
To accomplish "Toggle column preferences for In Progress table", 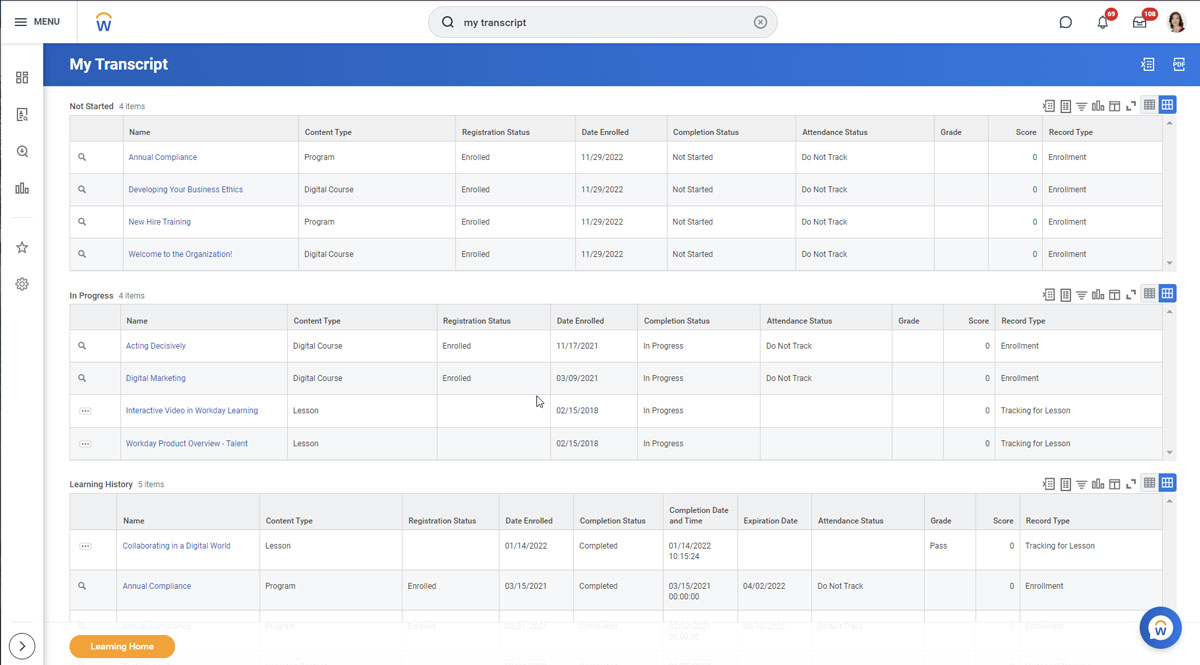I will [1114, 294].
